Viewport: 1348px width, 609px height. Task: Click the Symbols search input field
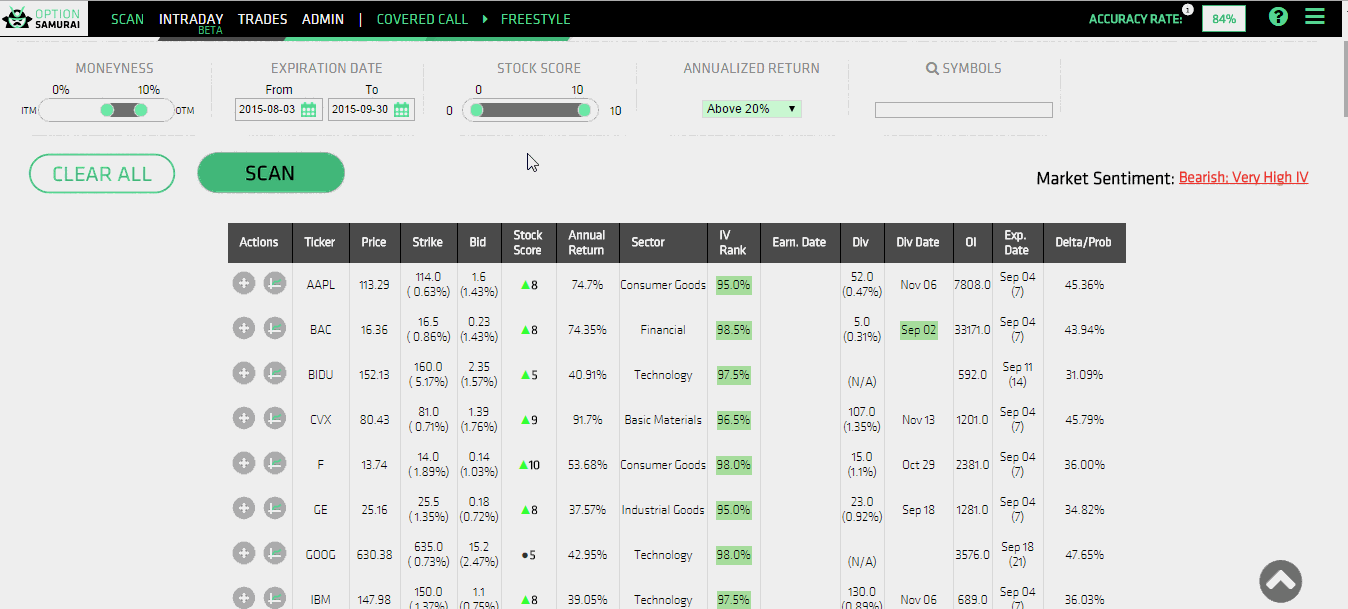[964, 110]
